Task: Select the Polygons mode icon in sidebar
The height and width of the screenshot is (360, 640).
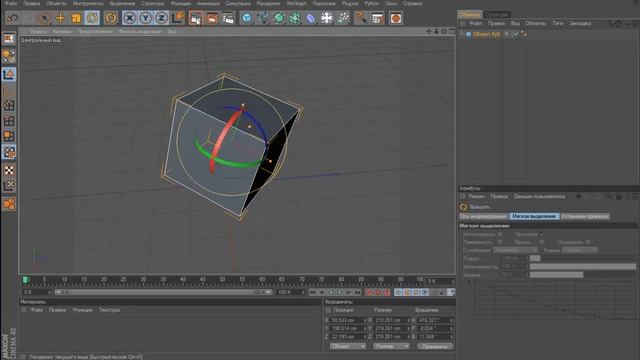Action: [x=9, y=136]
